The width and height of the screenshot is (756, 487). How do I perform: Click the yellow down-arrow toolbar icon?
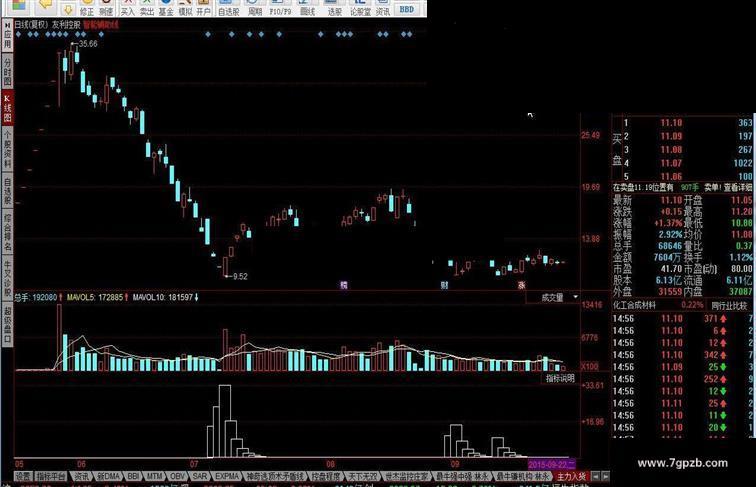(68, 8)
